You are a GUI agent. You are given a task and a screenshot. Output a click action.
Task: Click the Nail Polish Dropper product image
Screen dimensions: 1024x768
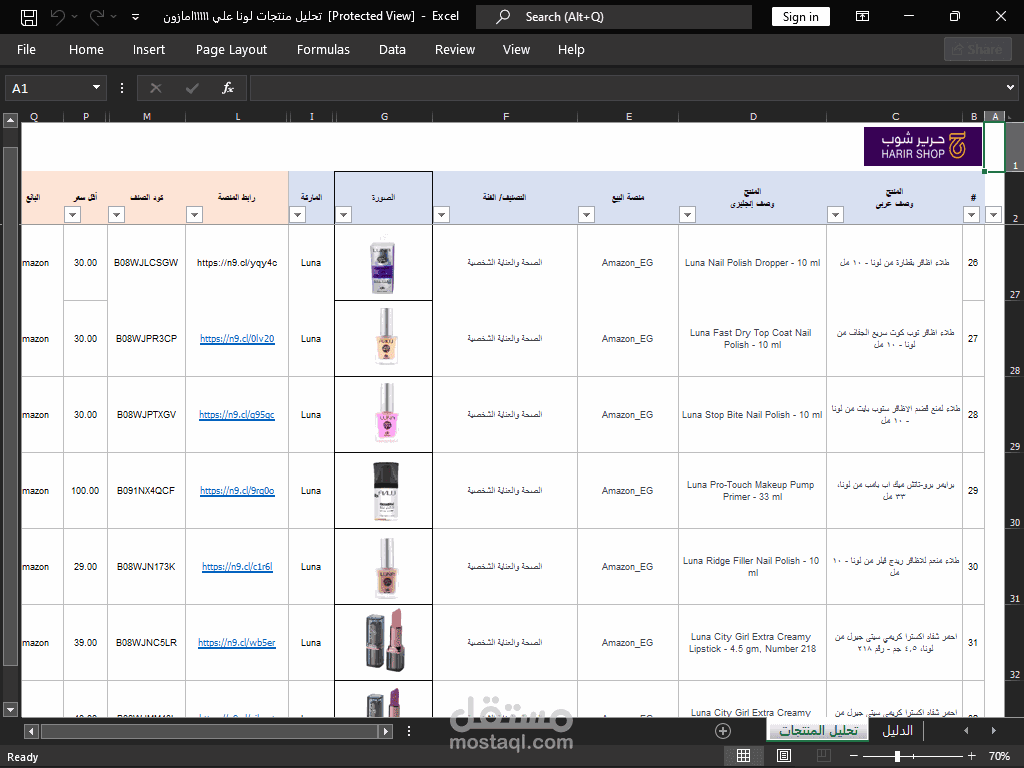coord(383,267)
